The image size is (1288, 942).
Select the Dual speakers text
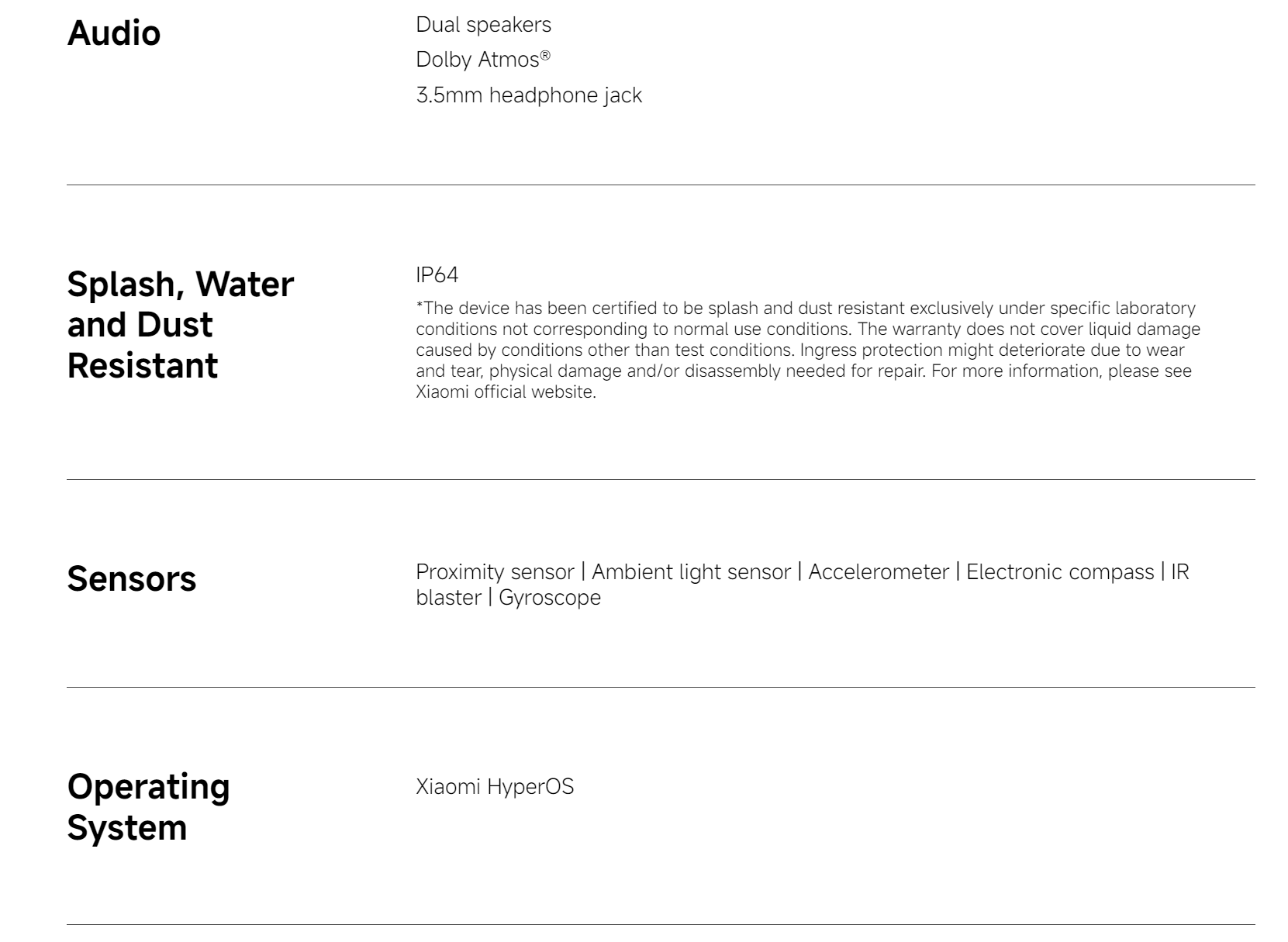[483, 25]
